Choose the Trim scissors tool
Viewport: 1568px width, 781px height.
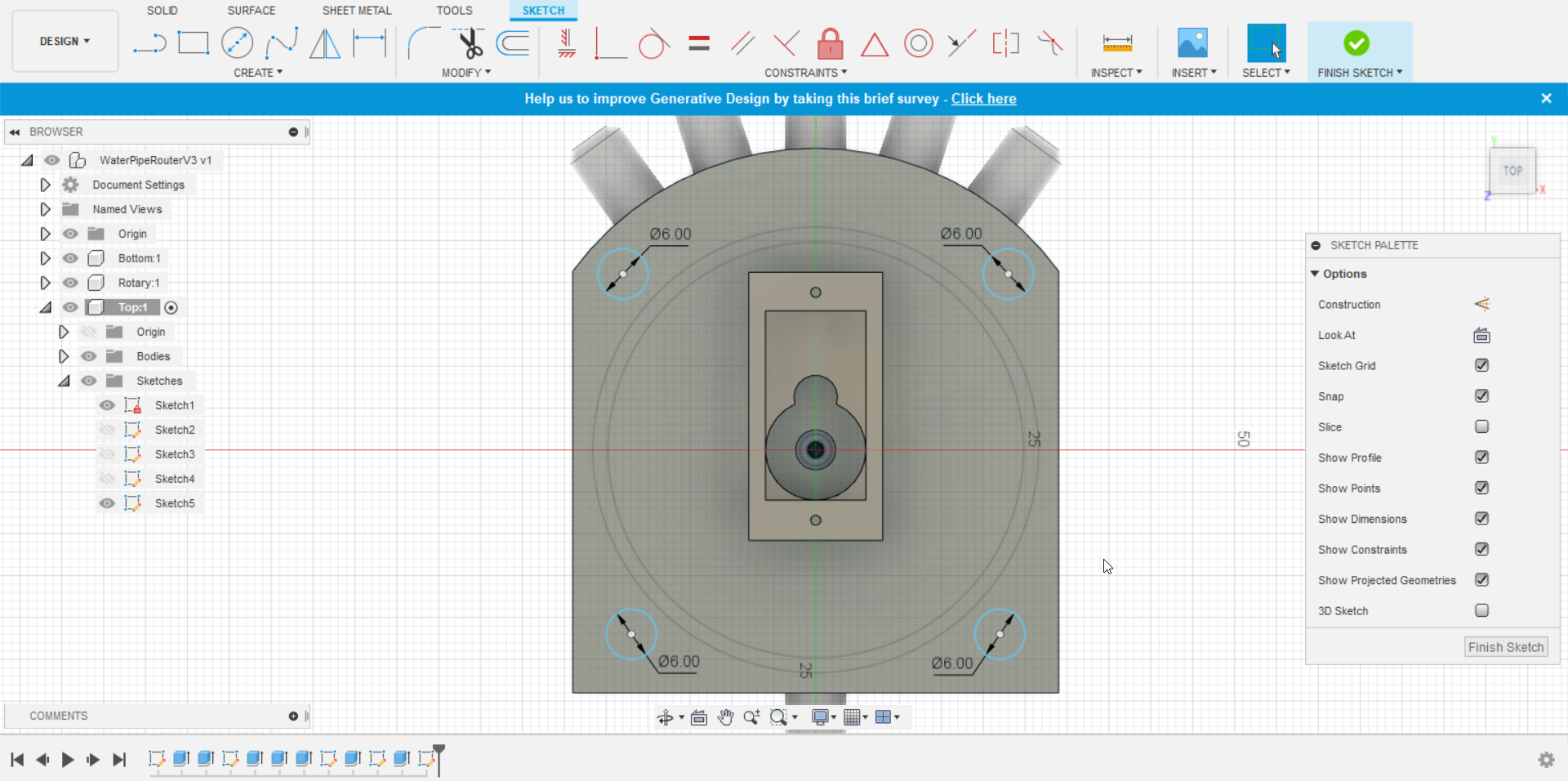[470, 43]
